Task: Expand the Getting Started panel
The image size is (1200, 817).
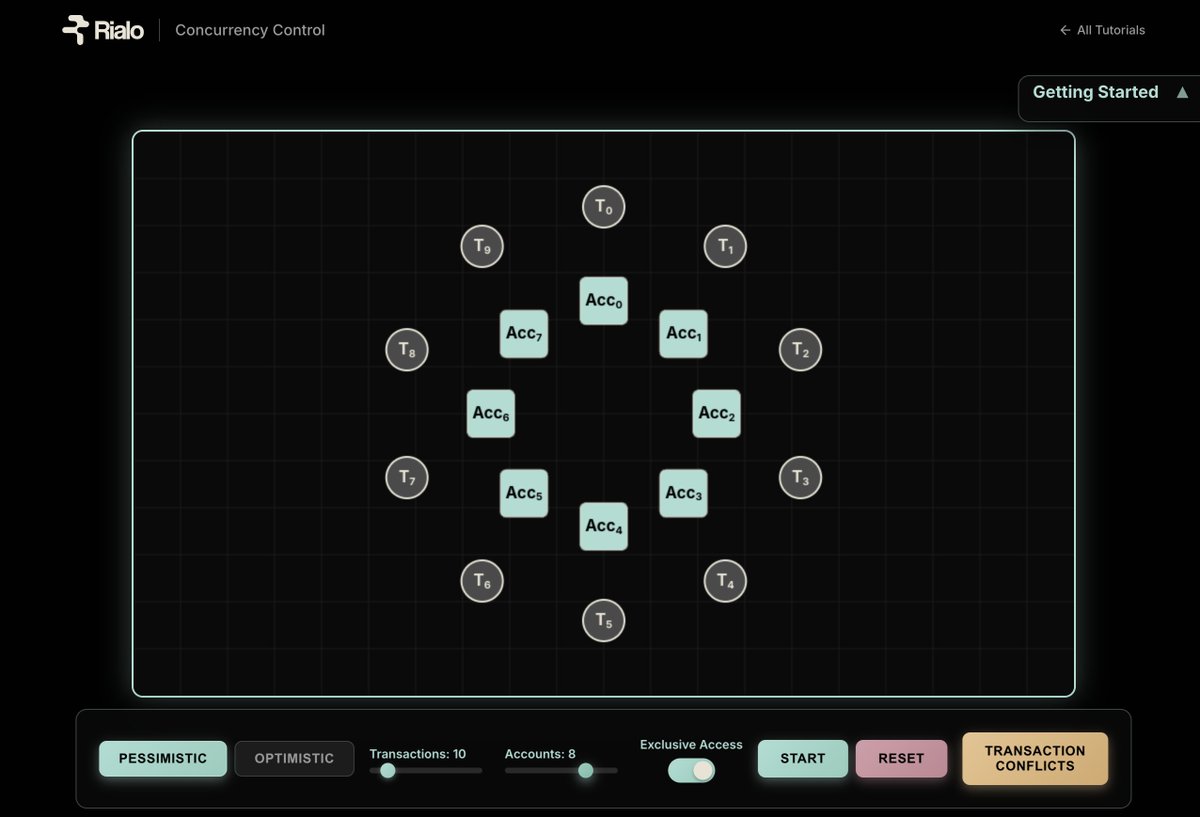Action: 1109,98
